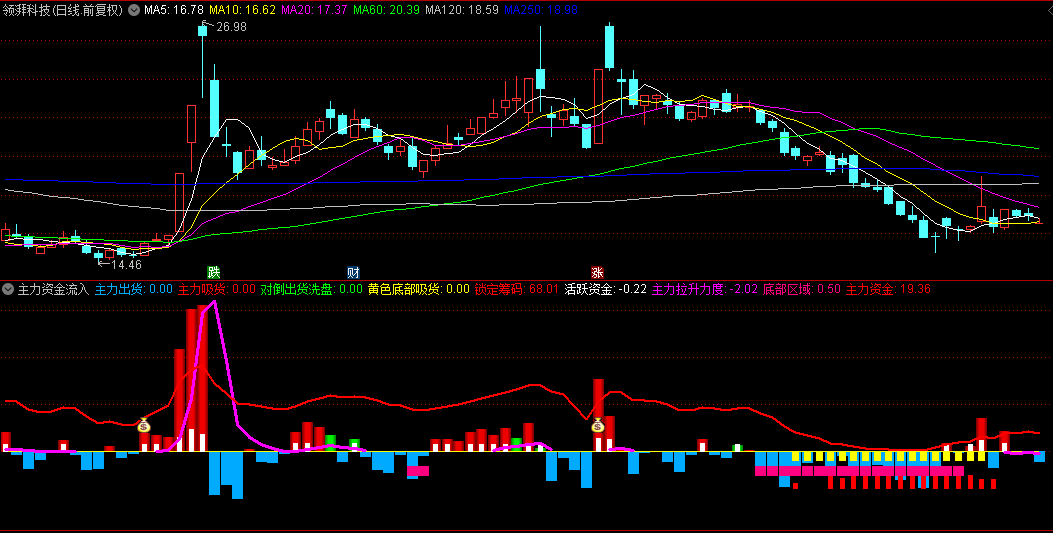Select the yellow MA10: 16.62 label

coord(242,10)
